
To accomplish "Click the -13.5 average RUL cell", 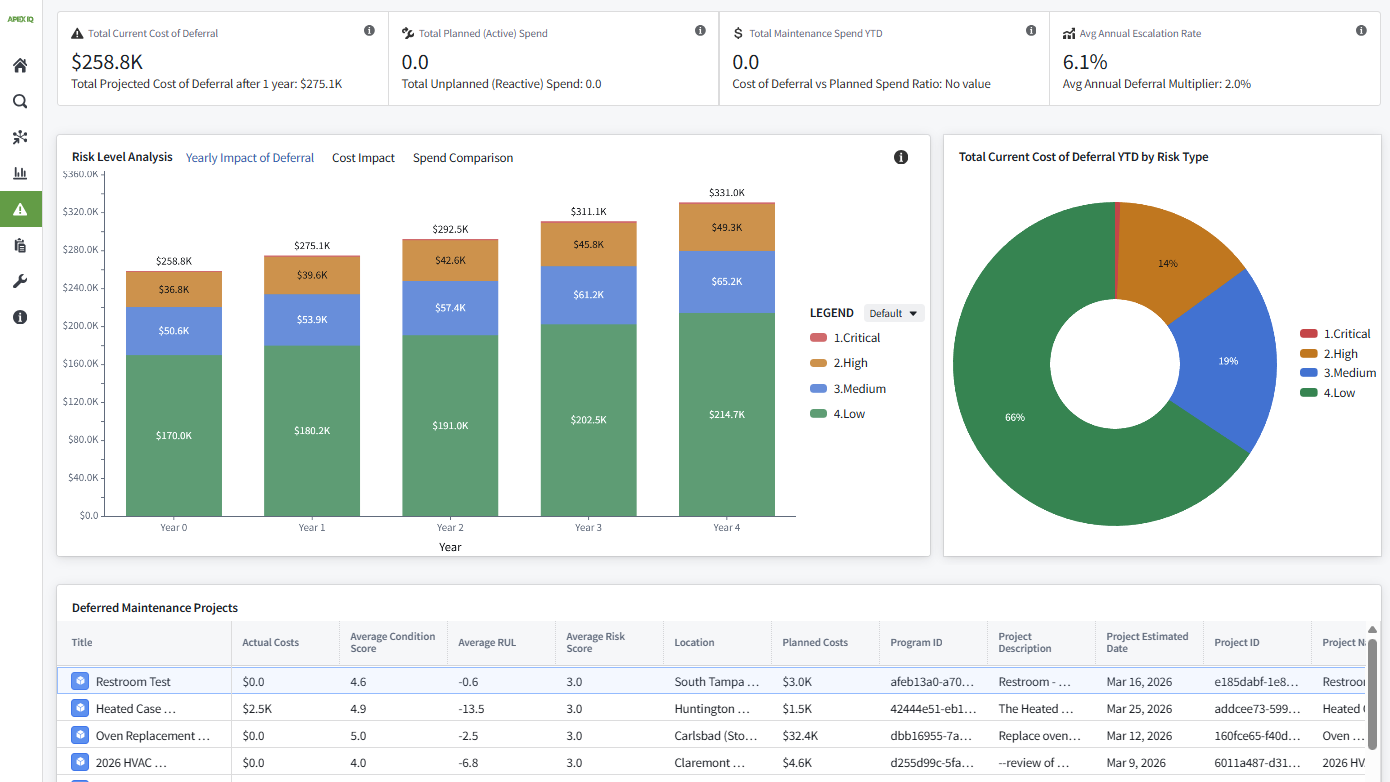I will coord(501,709).
